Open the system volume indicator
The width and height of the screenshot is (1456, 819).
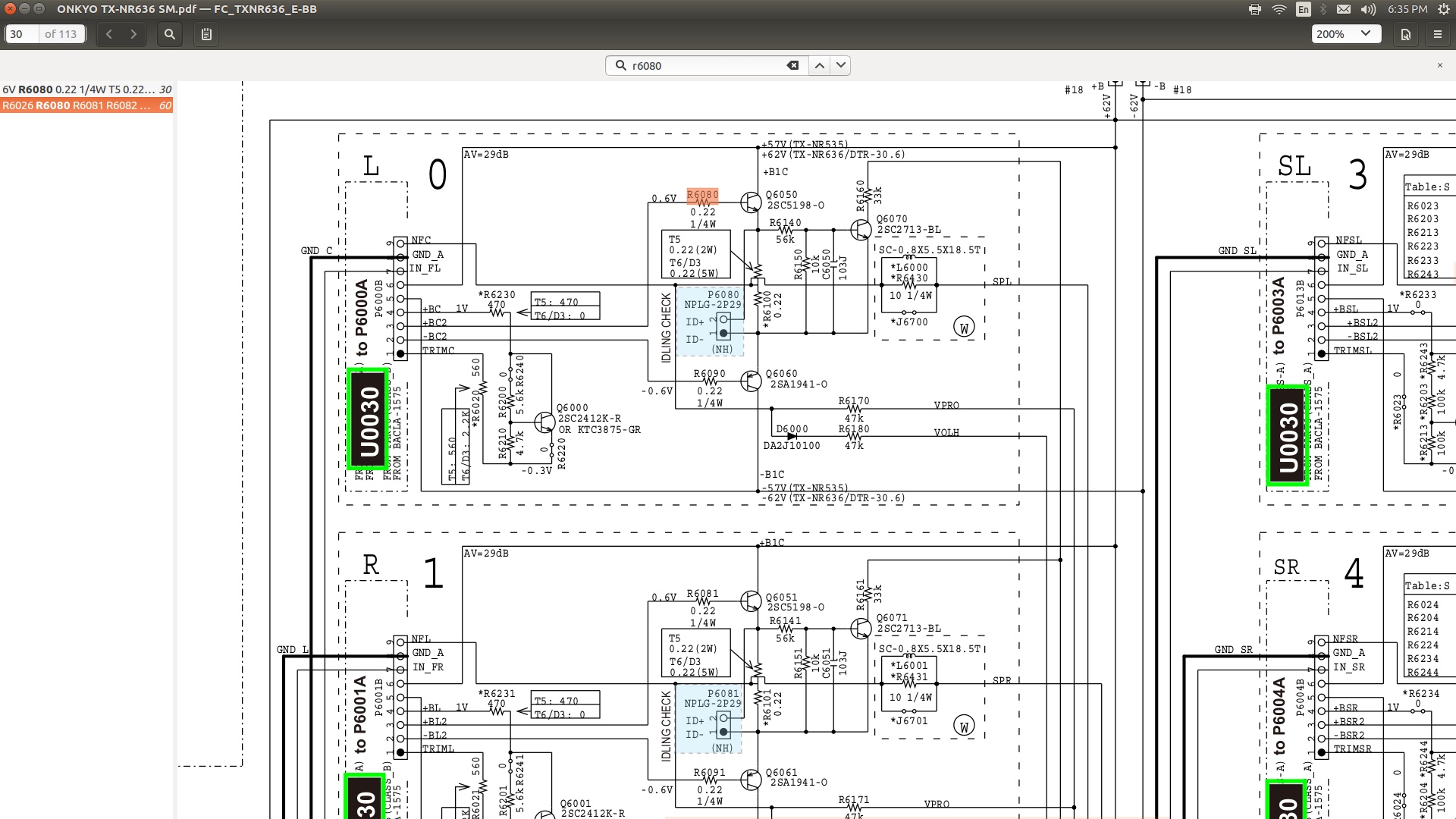pos(1368,9)
